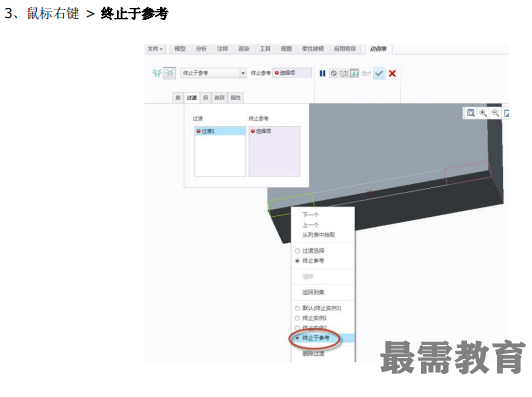Click the zoom out icon

click(495, 113)
